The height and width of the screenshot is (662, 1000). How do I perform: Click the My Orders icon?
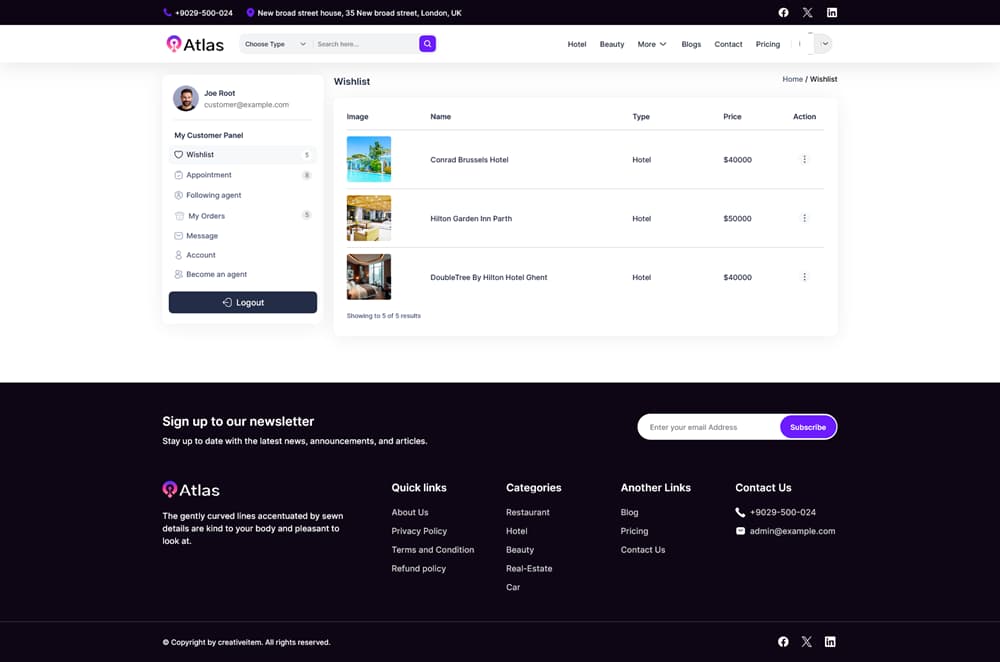pyautogui.click(x=179, y=216)
